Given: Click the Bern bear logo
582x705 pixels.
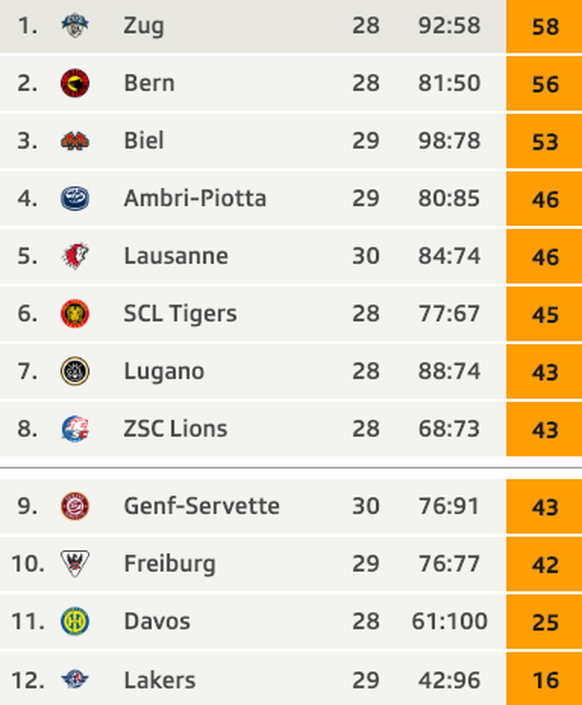Looking at the screenshot, I should 75,83.
